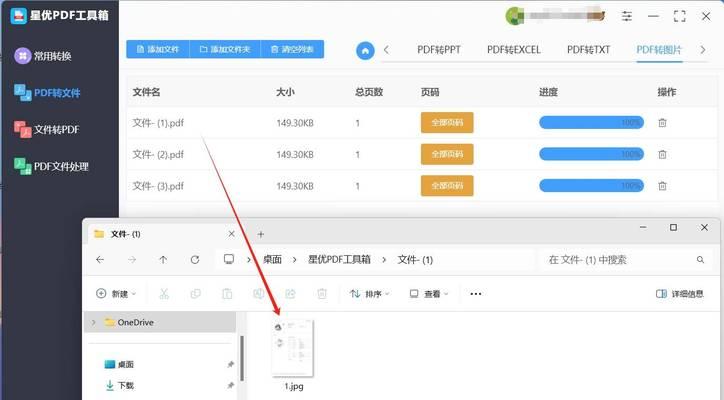The width and height of the screenshot is (724, 400).
Task: Click the search magnifier icon in Explorer
Action: point(700,260)
